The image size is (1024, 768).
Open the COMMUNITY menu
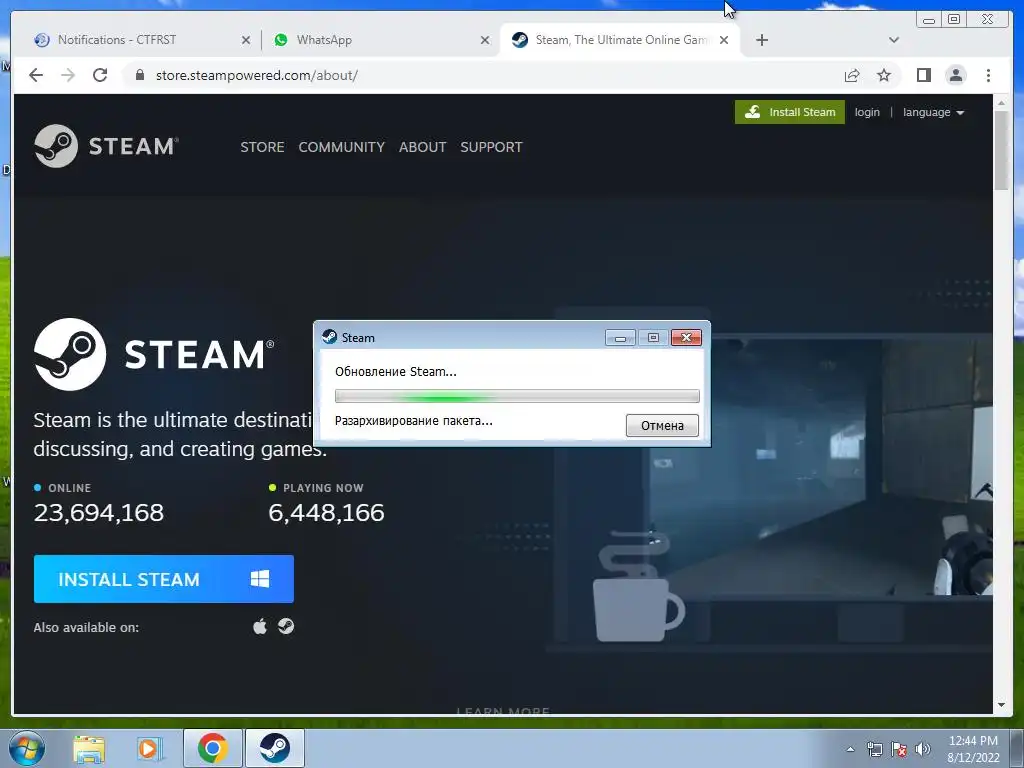[342, 147]
